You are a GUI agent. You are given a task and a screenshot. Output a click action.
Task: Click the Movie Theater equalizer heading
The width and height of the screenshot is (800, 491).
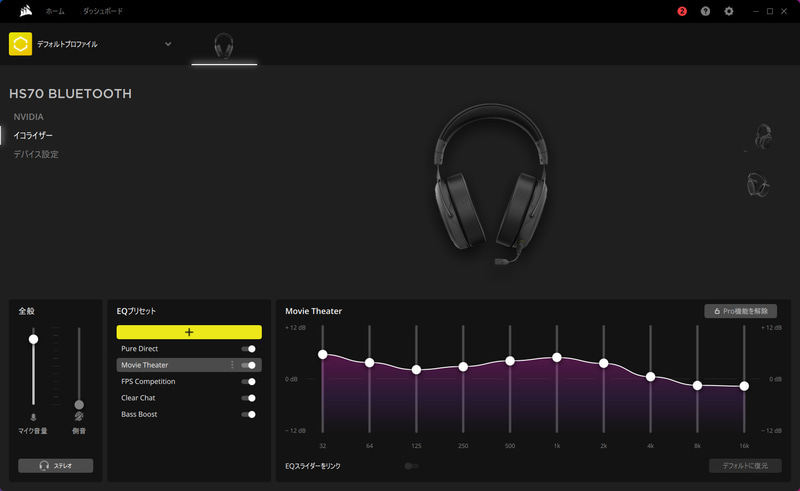click(313, 311)
